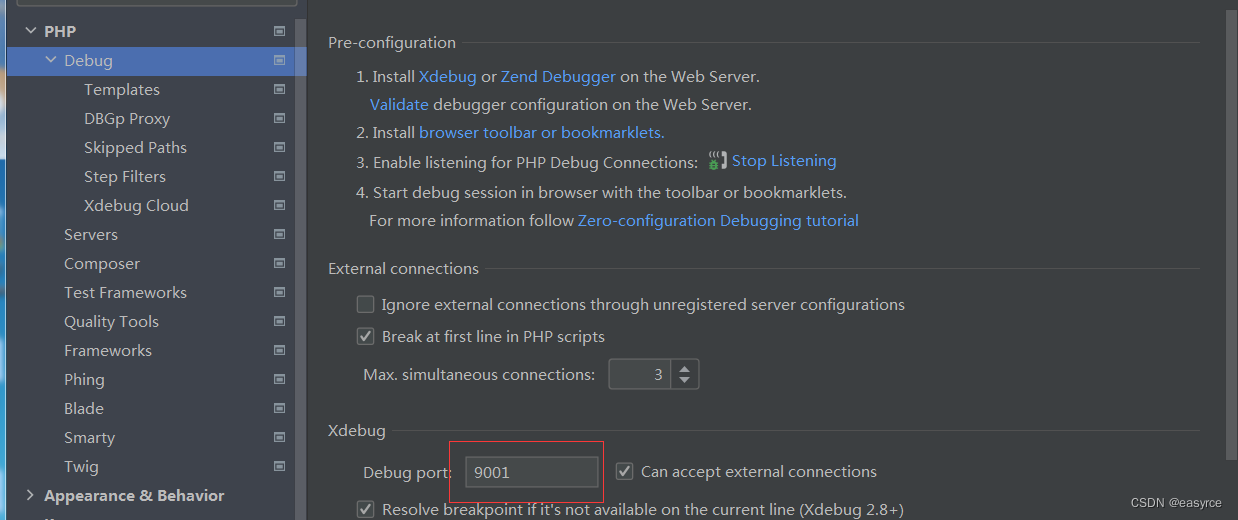Collapse the PHP settings tree node
The width and height of the screenshot is (1238, 520).
click(31, 32)
